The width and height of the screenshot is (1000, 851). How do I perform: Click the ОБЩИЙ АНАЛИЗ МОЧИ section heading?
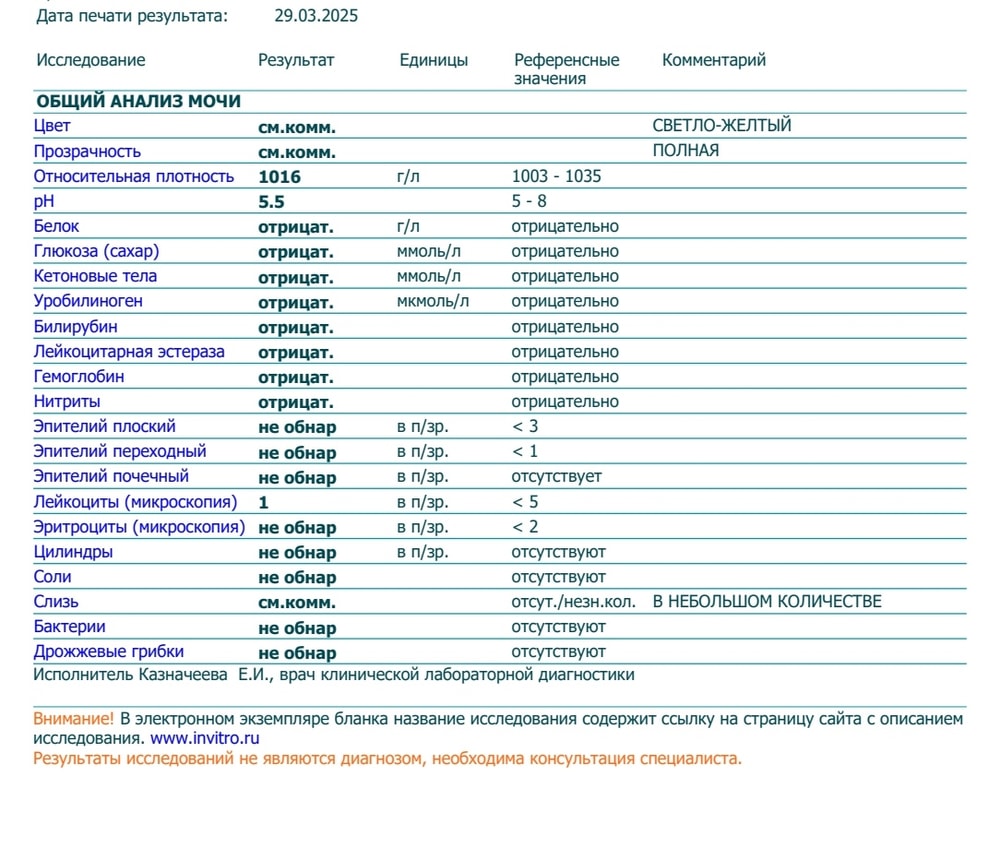(138, 101)
